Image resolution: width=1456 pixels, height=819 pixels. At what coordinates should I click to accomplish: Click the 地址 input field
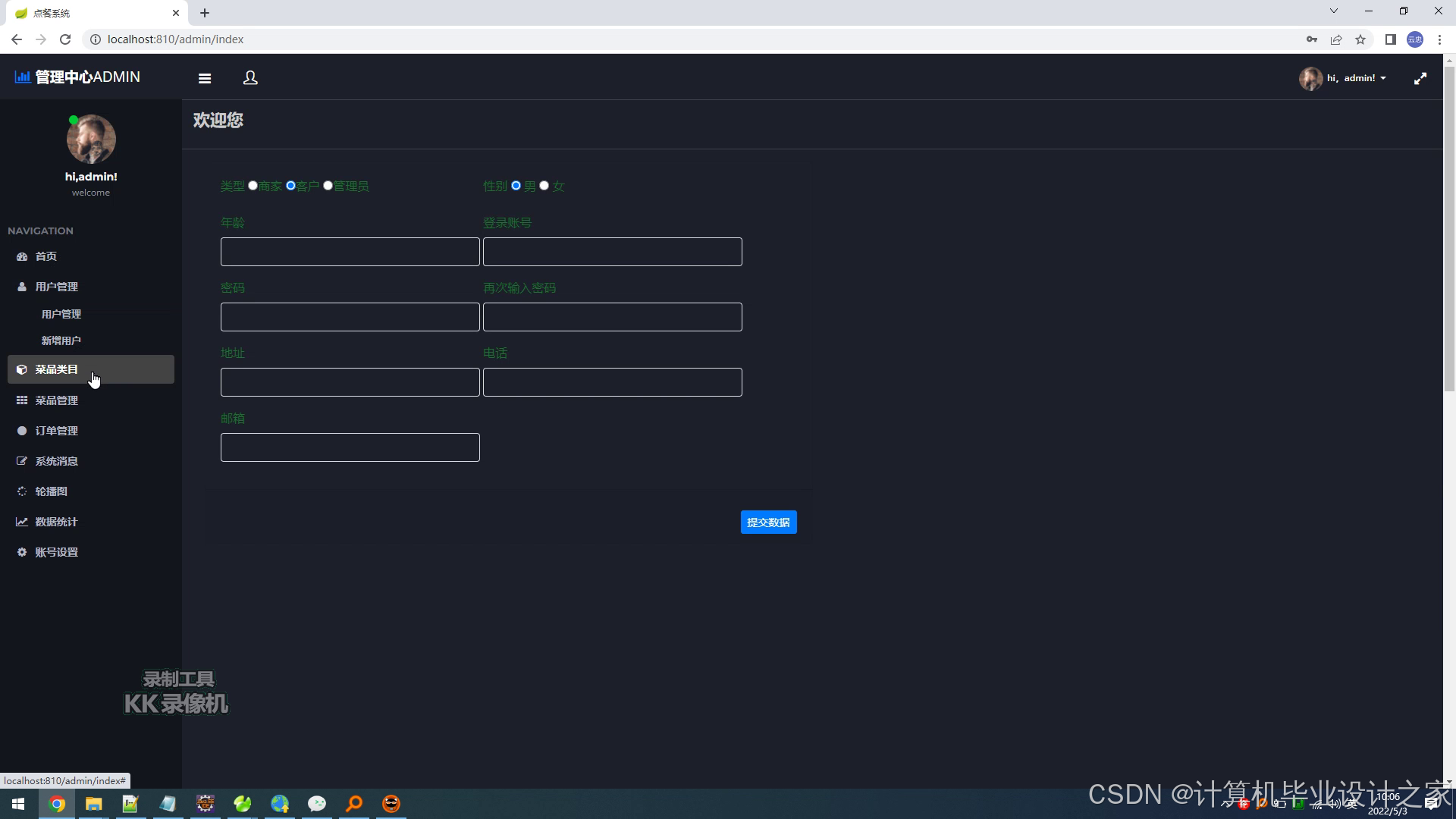click(350, 382)
